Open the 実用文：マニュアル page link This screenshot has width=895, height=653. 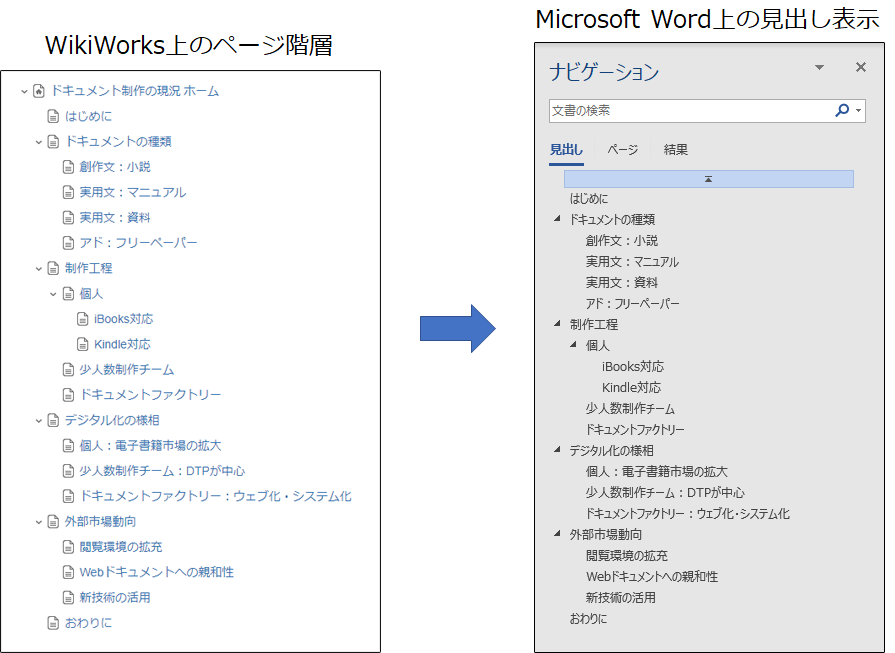[132, 192]
